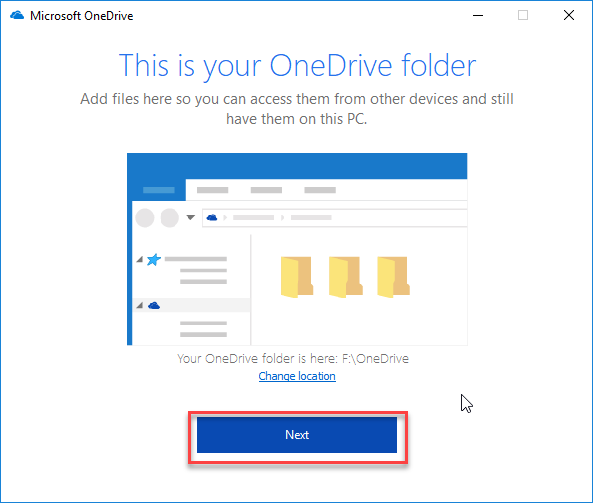Select the first gray ribbon tab in illustration
This screenshot has width=593, height=503.
(x=213, y=190)
